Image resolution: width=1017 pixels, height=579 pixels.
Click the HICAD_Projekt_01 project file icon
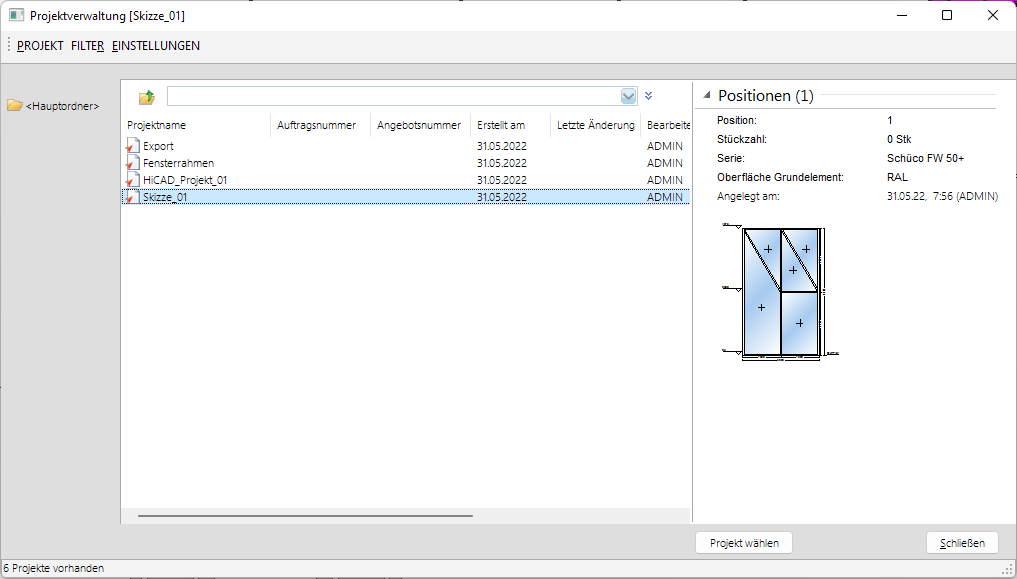click(x=132, y=180)
